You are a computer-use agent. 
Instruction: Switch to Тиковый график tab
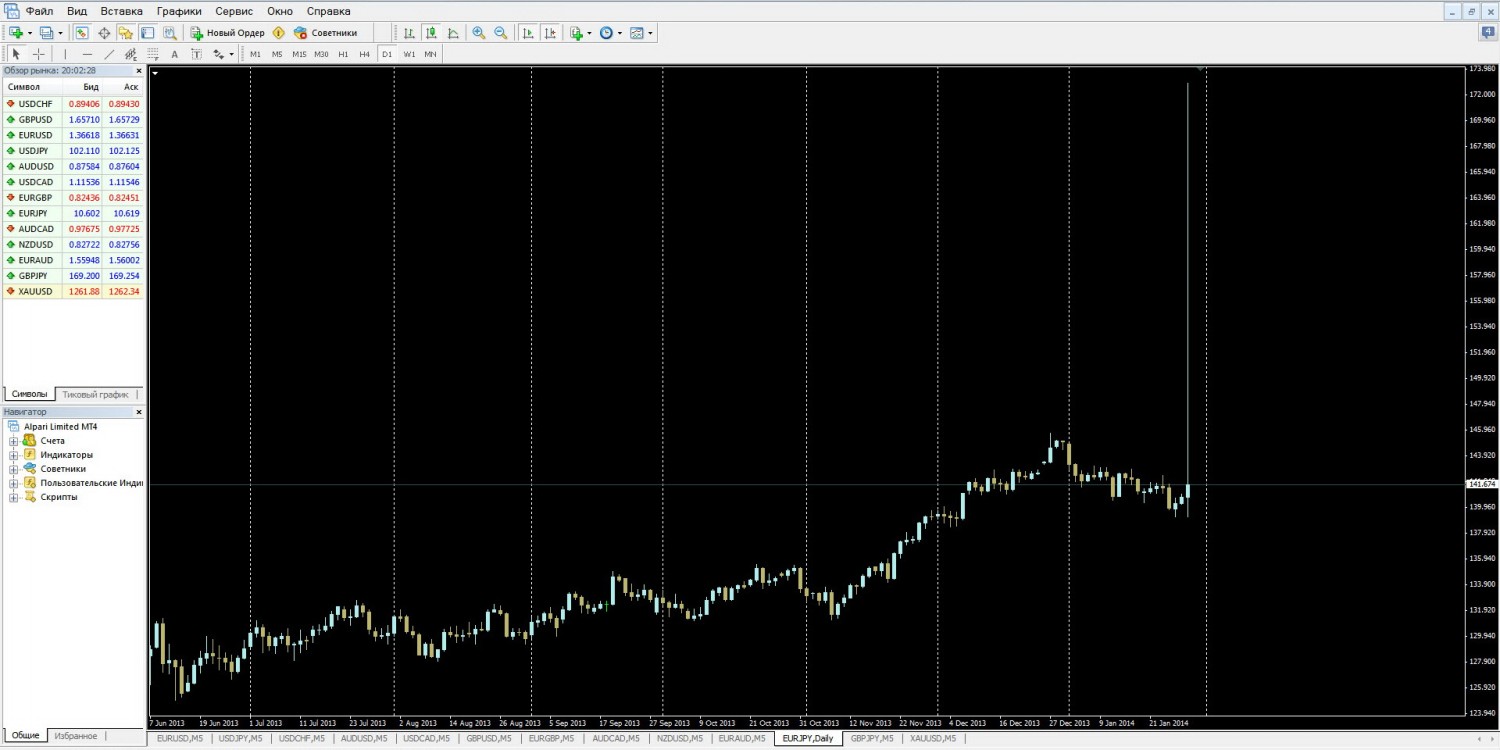tap(95, 394)
